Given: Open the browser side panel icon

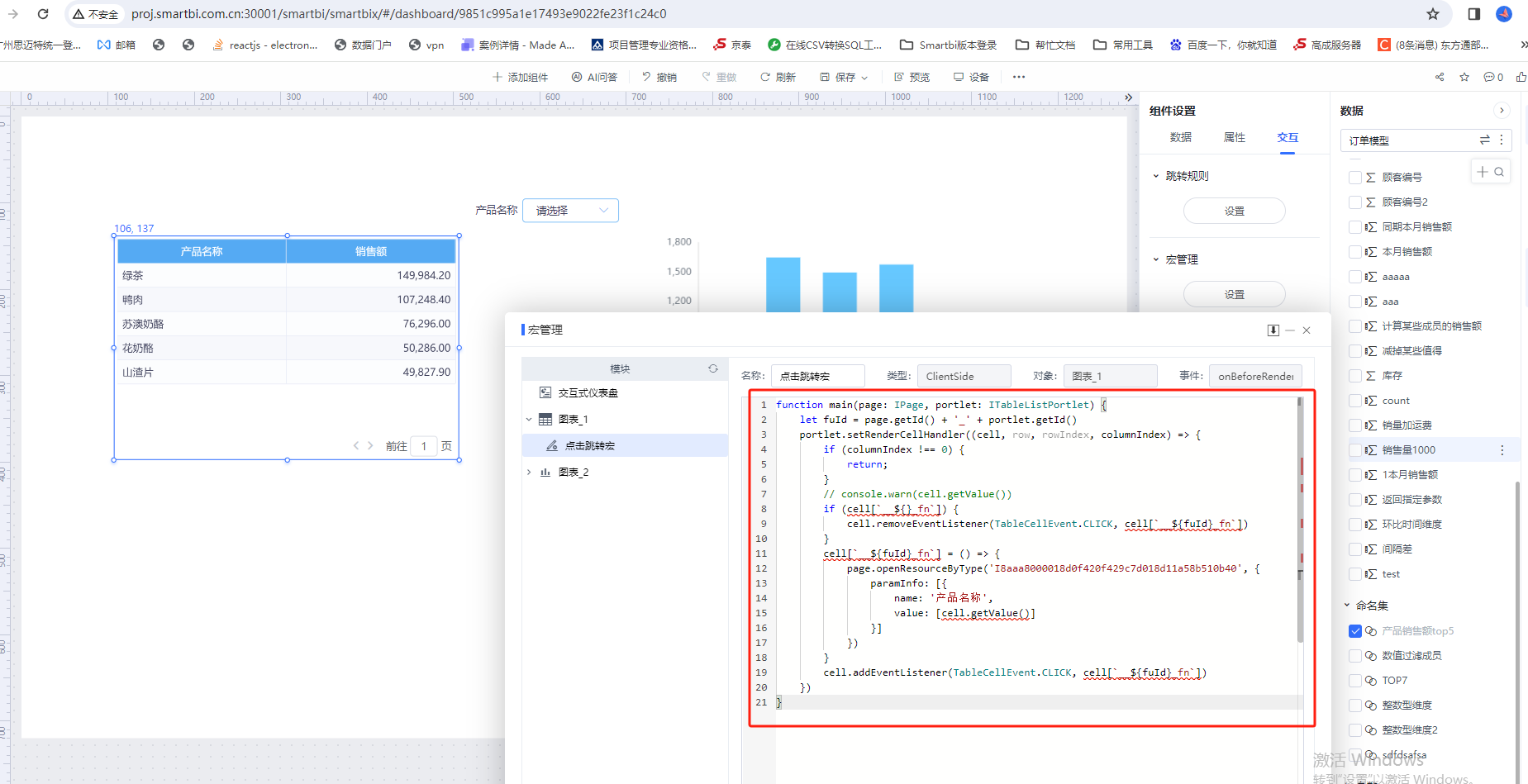Looking at the screenshot, I should tap(1474, 14).
